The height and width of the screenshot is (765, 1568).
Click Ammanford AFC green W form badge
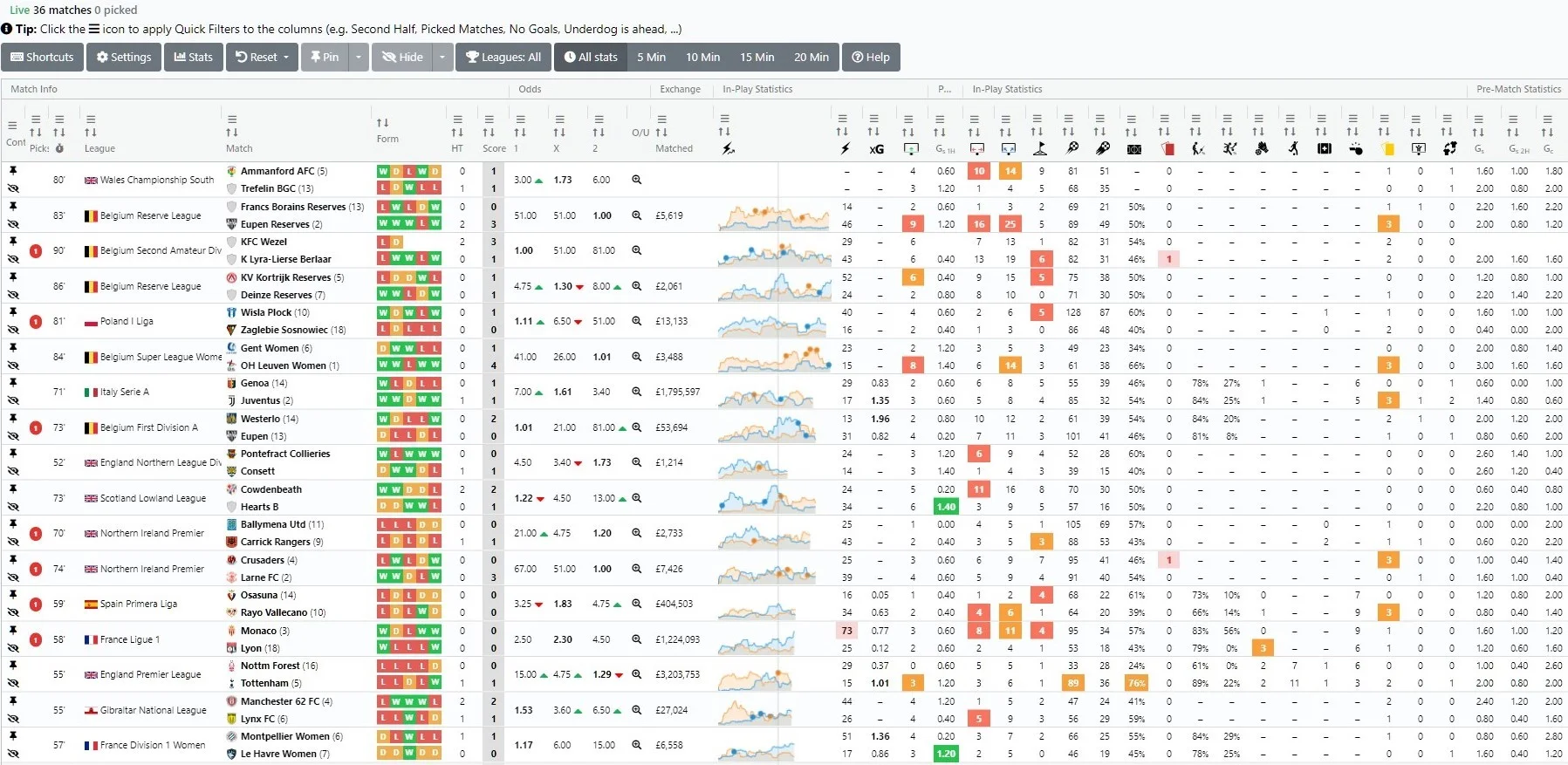383,171
